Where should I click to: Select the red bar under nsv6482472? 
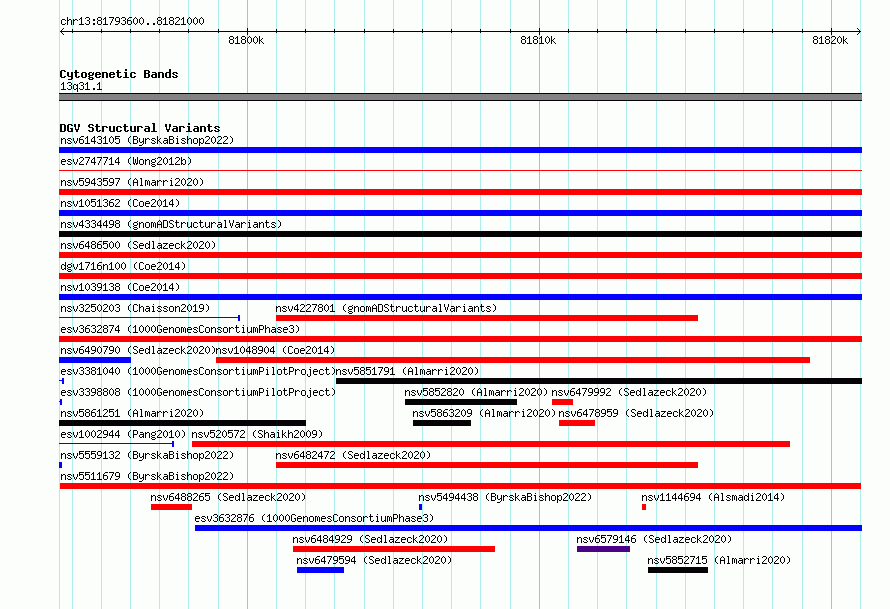tap(487, 465)
